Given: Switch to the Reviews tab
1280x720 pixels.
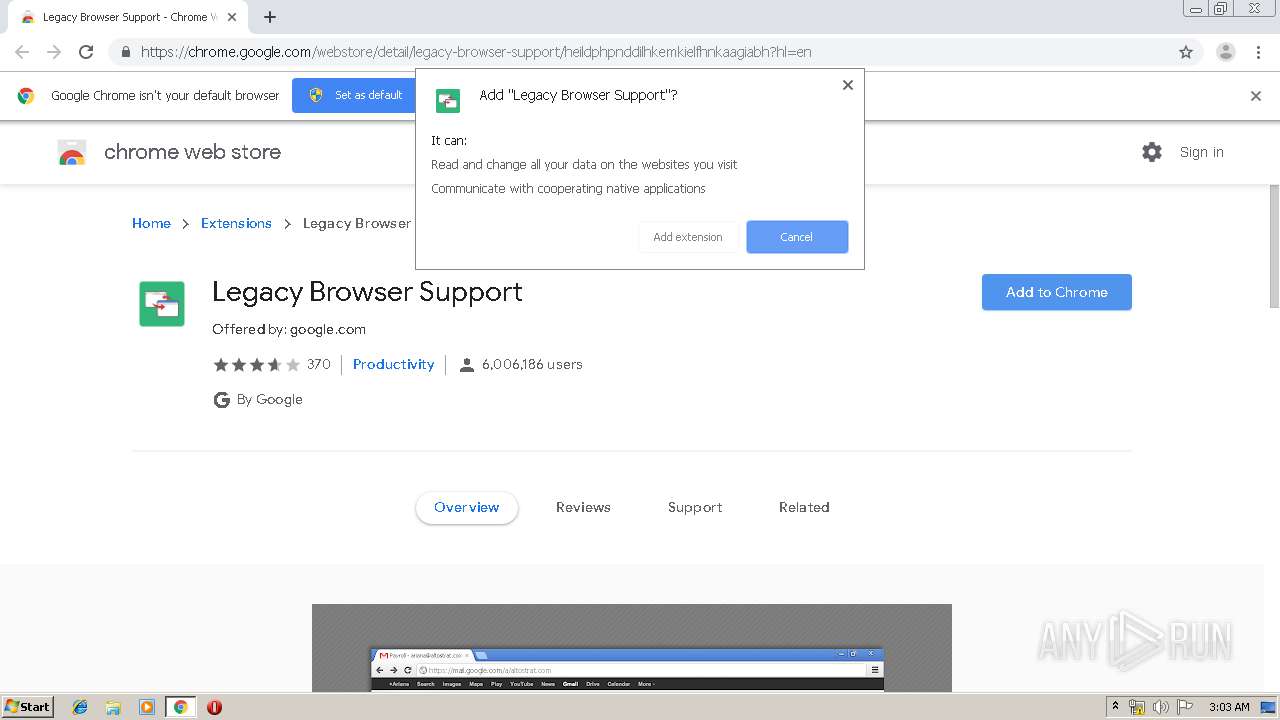Looking at the screenshot, I should click(x=583, y=507).
